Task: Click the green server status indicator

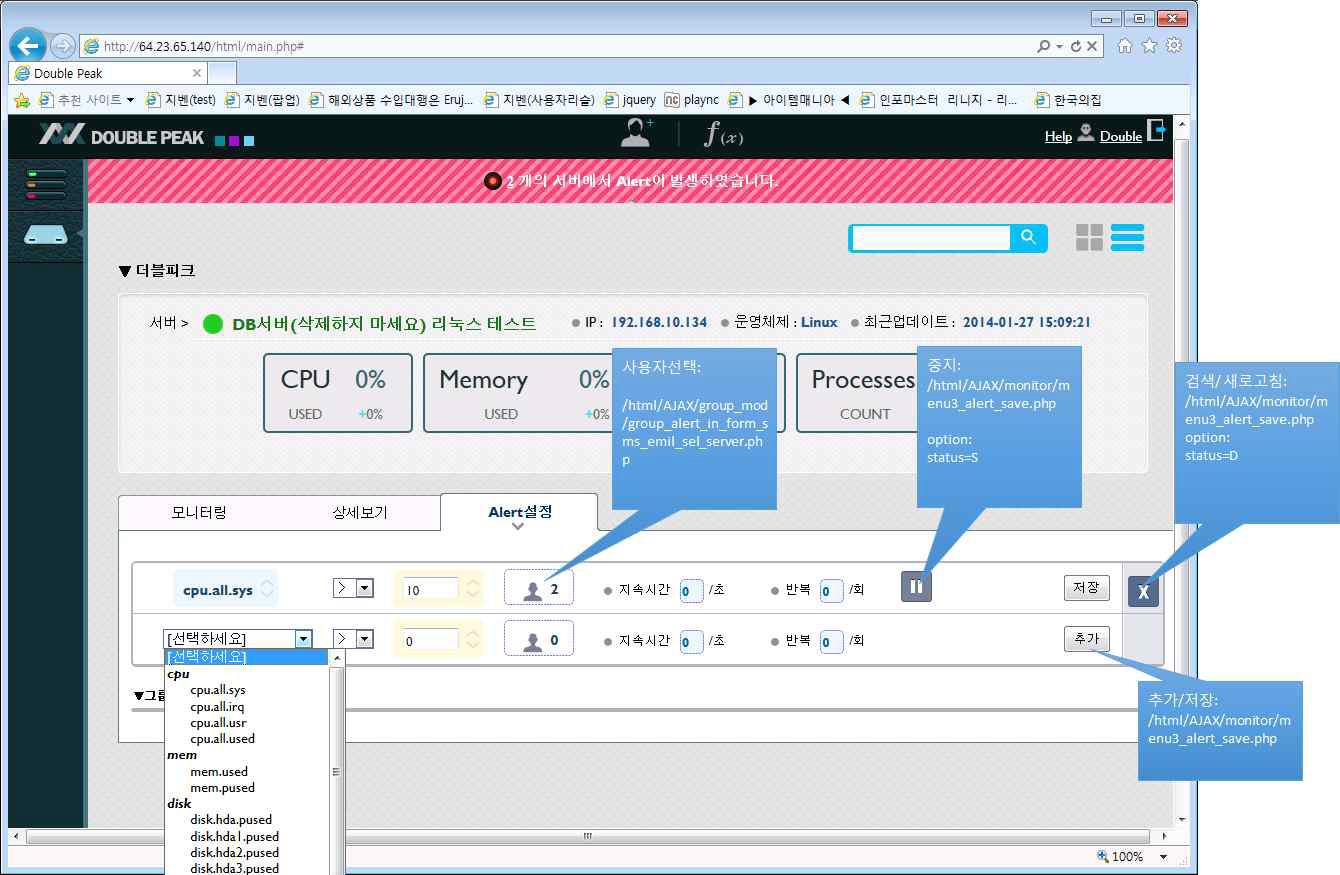Action: click(212, 323)
